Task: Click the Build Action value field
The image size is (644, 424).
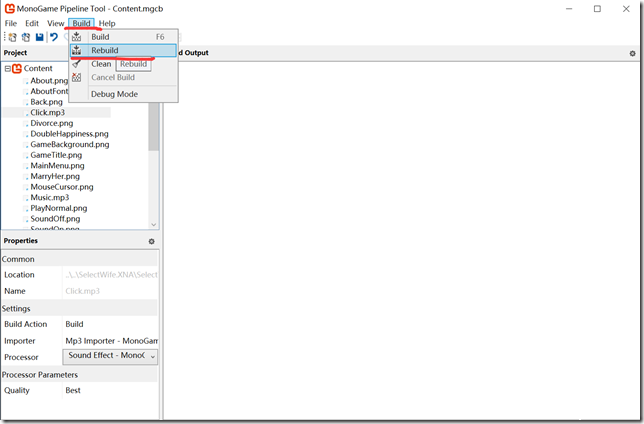Action: point(75,325)
